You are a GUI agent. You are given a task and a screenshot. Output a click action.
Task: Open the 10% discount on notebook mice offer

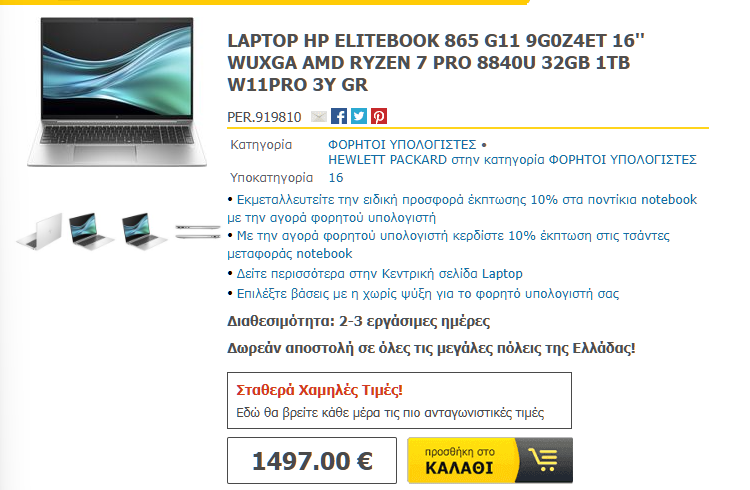462,208
